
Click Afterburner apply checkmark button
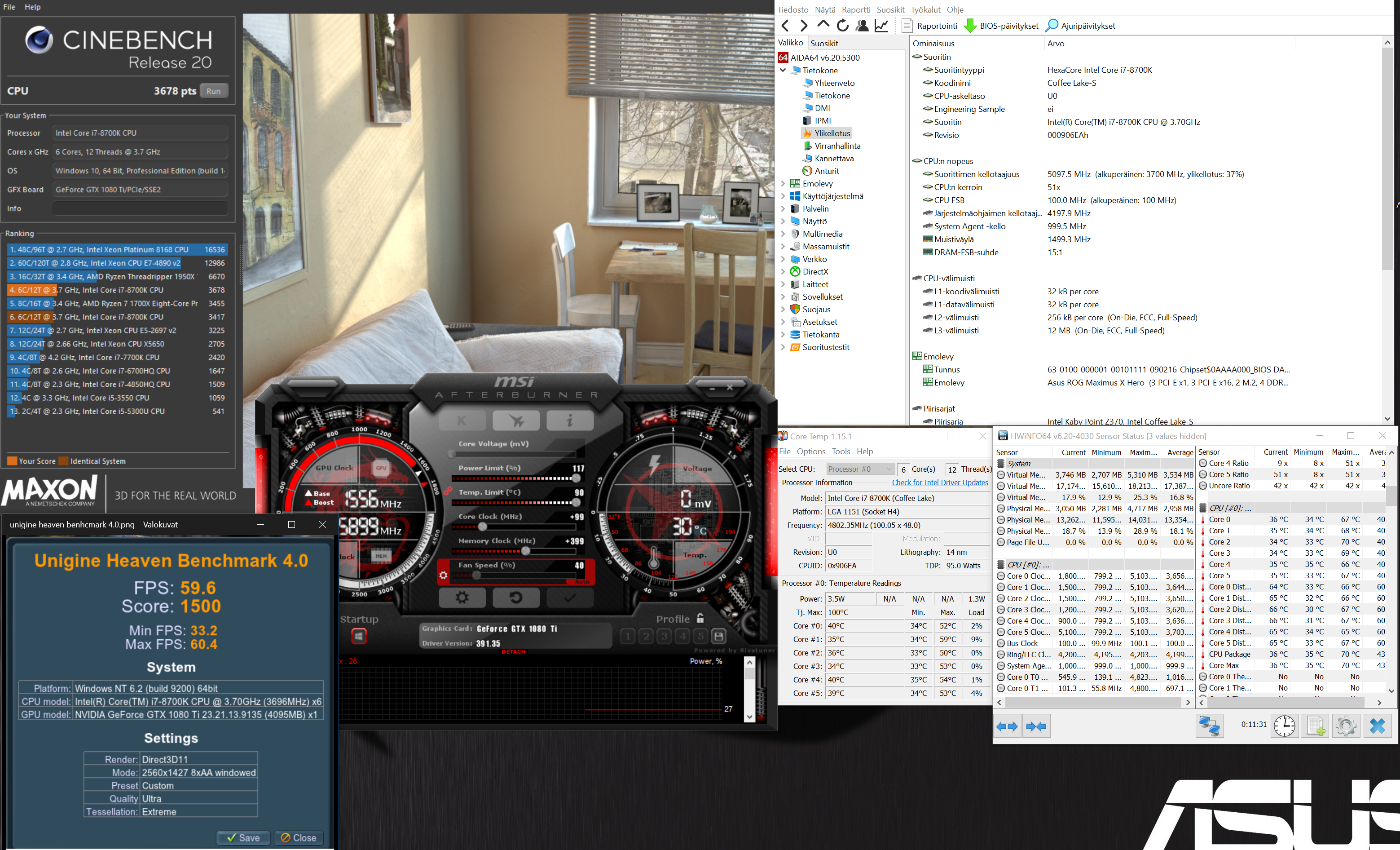[x=570, y=598]
